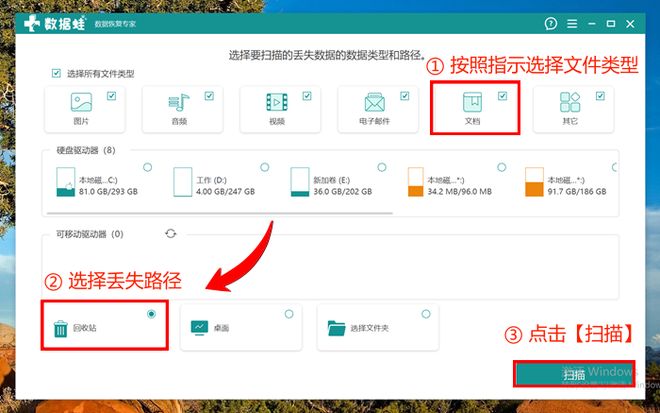Screen dimensions: 660x413
Task: Select the 工作 (D:) drive radio button
Action: point(264,167)
